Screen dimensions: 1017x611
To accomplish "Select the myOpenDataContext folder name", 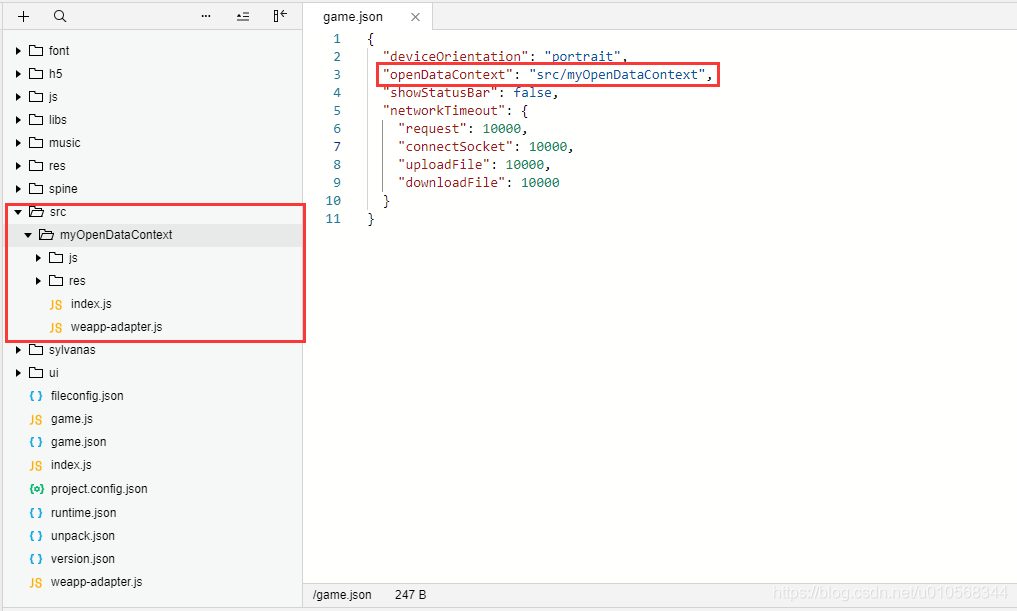I will click(116, 235).
